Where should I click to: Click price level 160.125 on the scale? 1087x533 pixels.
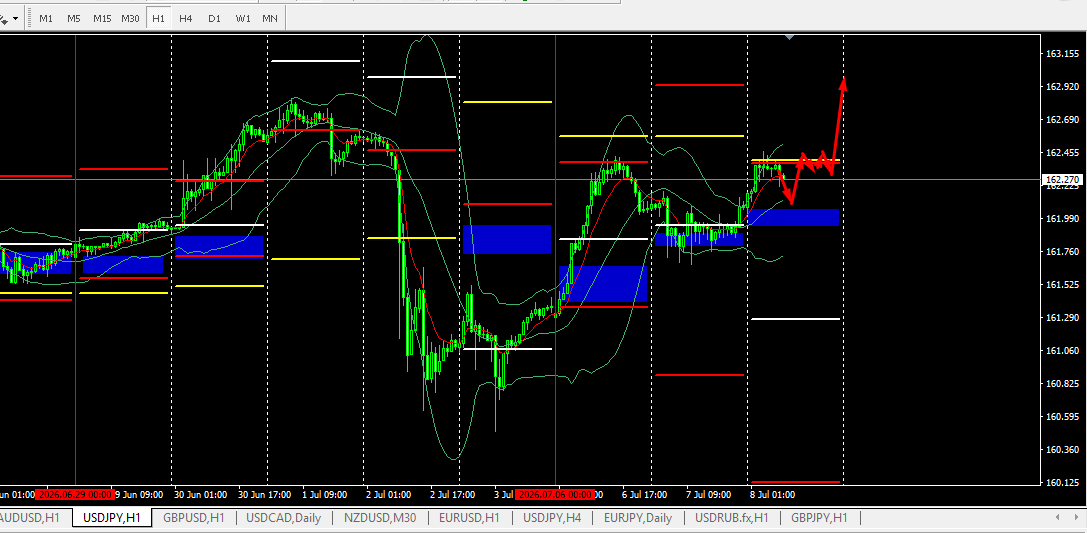point(1061,482)
